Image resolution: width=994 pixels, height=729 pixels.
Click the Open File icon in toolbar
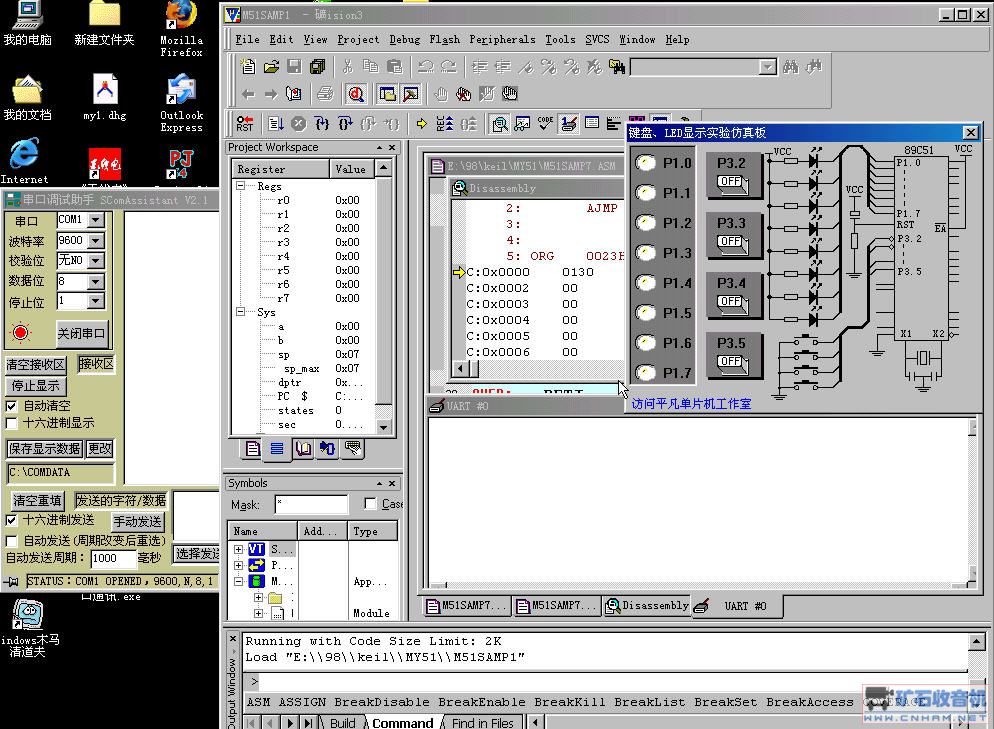click(271, 67)
